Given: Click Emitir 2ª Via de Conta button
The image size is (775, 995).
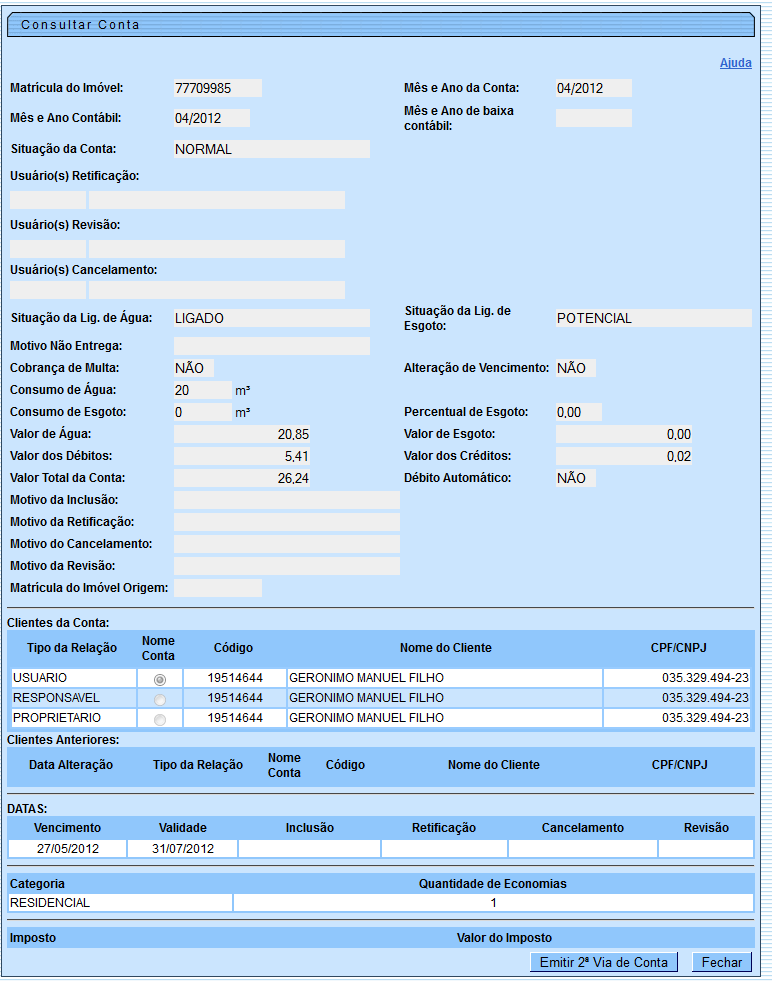Looking at the screenshot, I should pos(603,962).
